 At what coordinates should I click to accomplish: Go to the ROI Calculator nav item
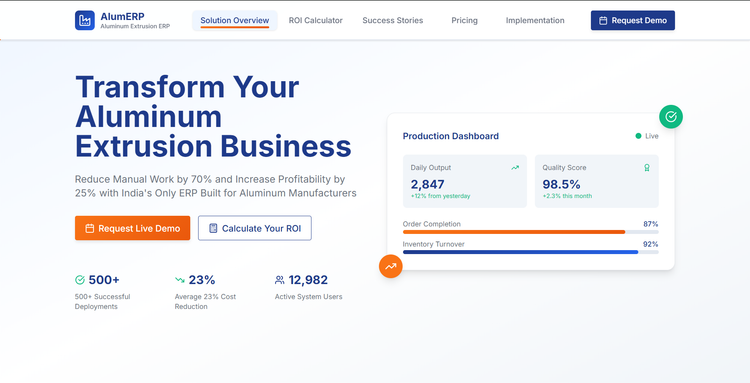[x=316, y=21]
